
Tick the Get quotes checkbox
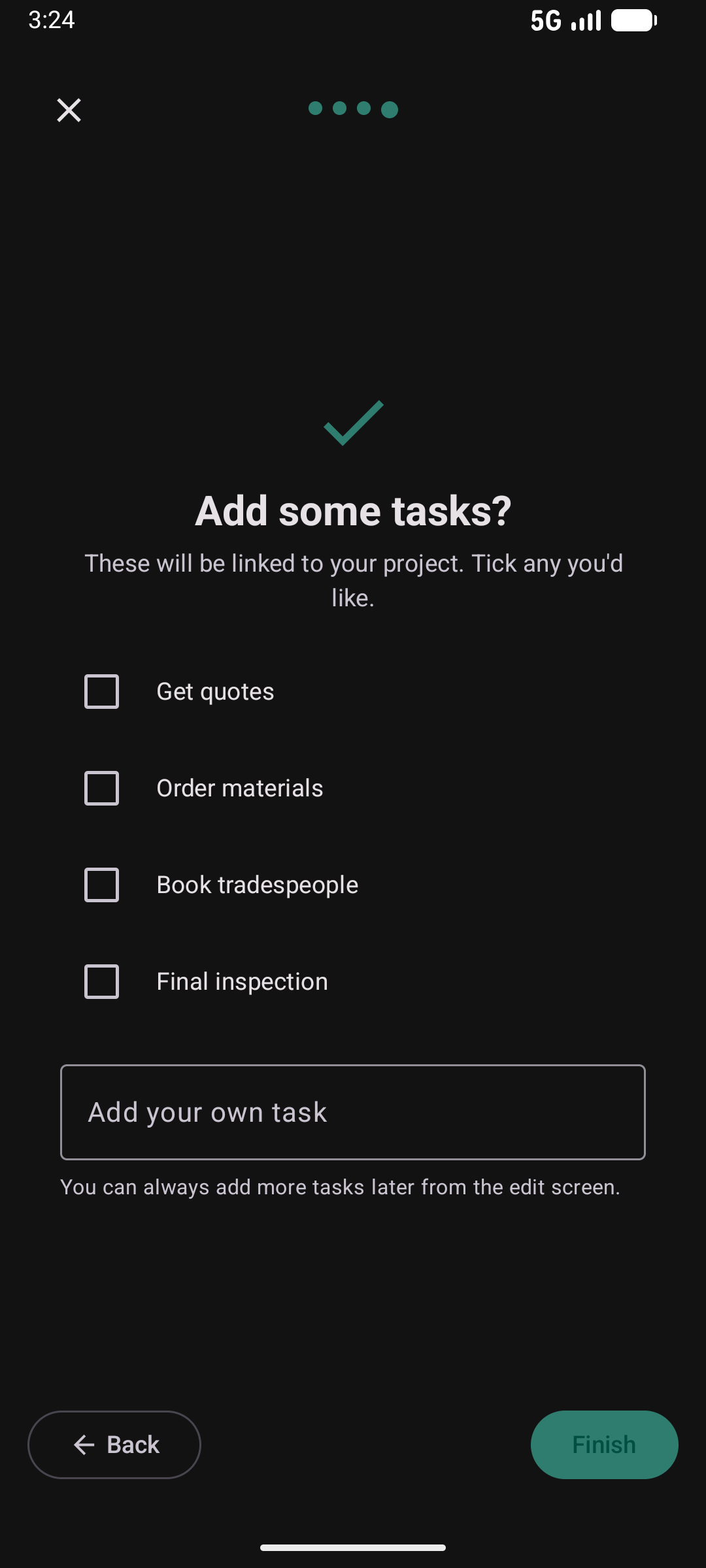[101, 691]
